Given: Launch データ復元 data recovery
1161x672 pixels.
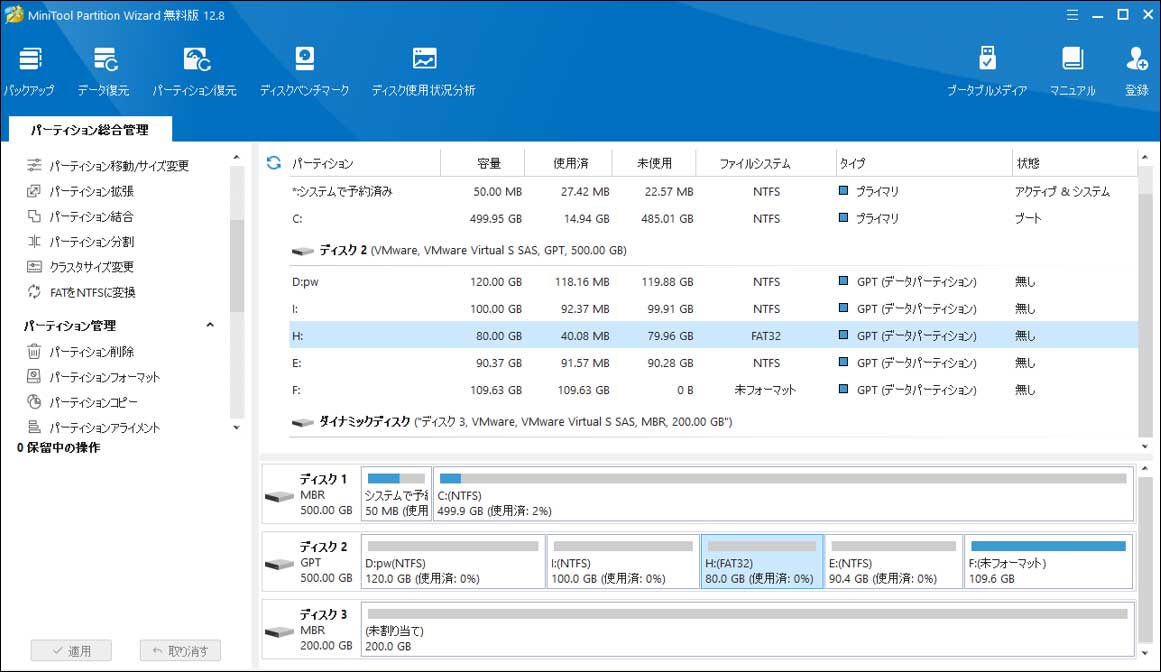Looking at the screenshot, I should pyautogui.click(x=104, y=71).
